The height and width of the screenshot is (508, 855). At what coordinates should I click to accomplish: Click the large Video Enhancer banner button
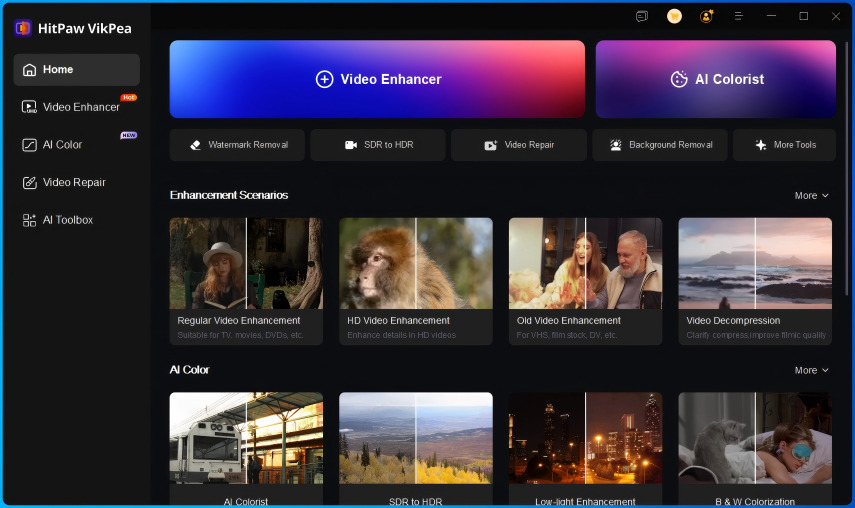(x=377, y=79)
